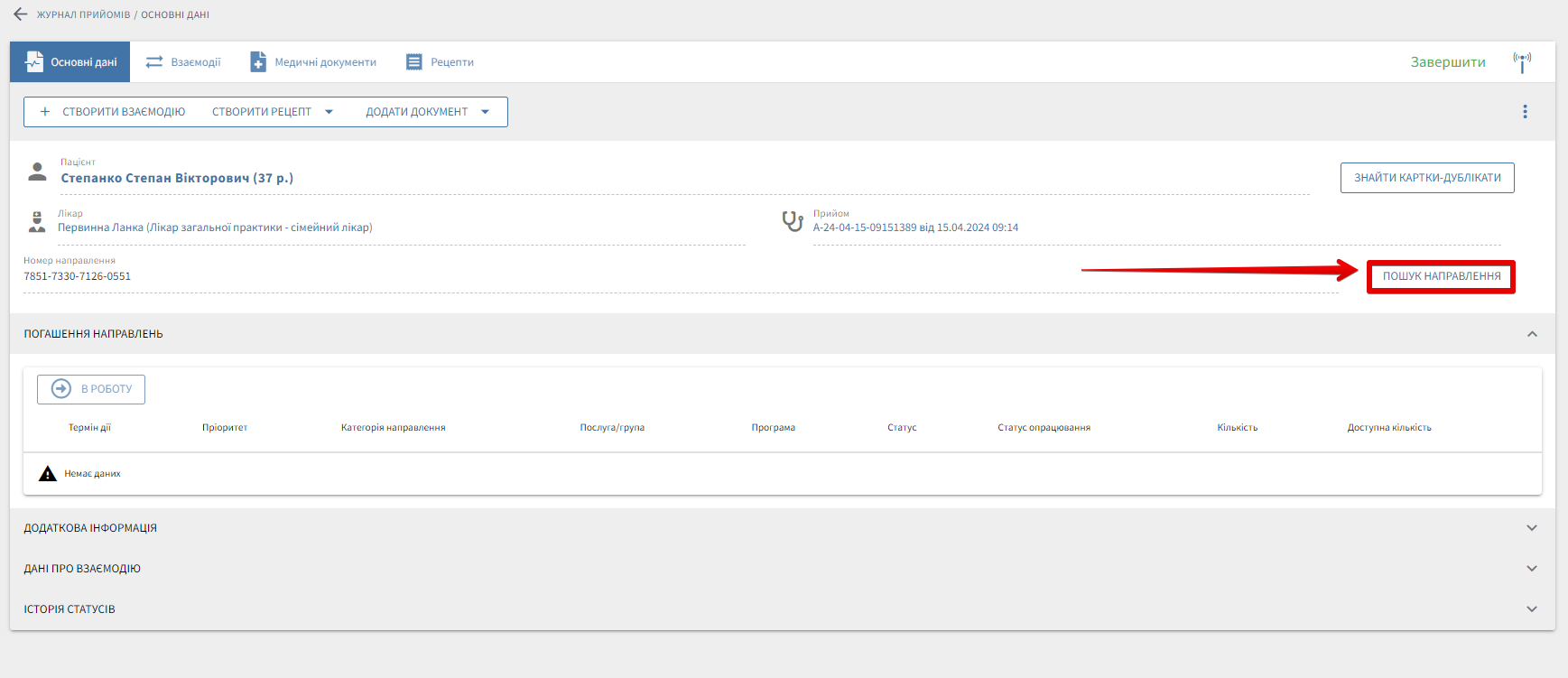Open the three-dot more options menu
The image size is (1568, 678).
1525,112
